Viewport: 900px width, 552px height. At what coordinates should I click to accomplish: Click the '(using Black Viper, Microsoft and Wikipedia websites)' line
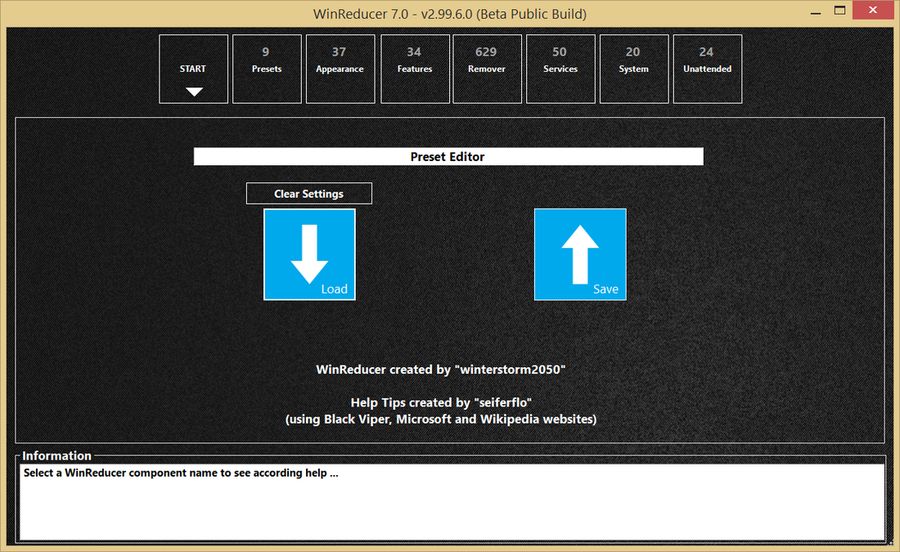click(x=441, y=419)
